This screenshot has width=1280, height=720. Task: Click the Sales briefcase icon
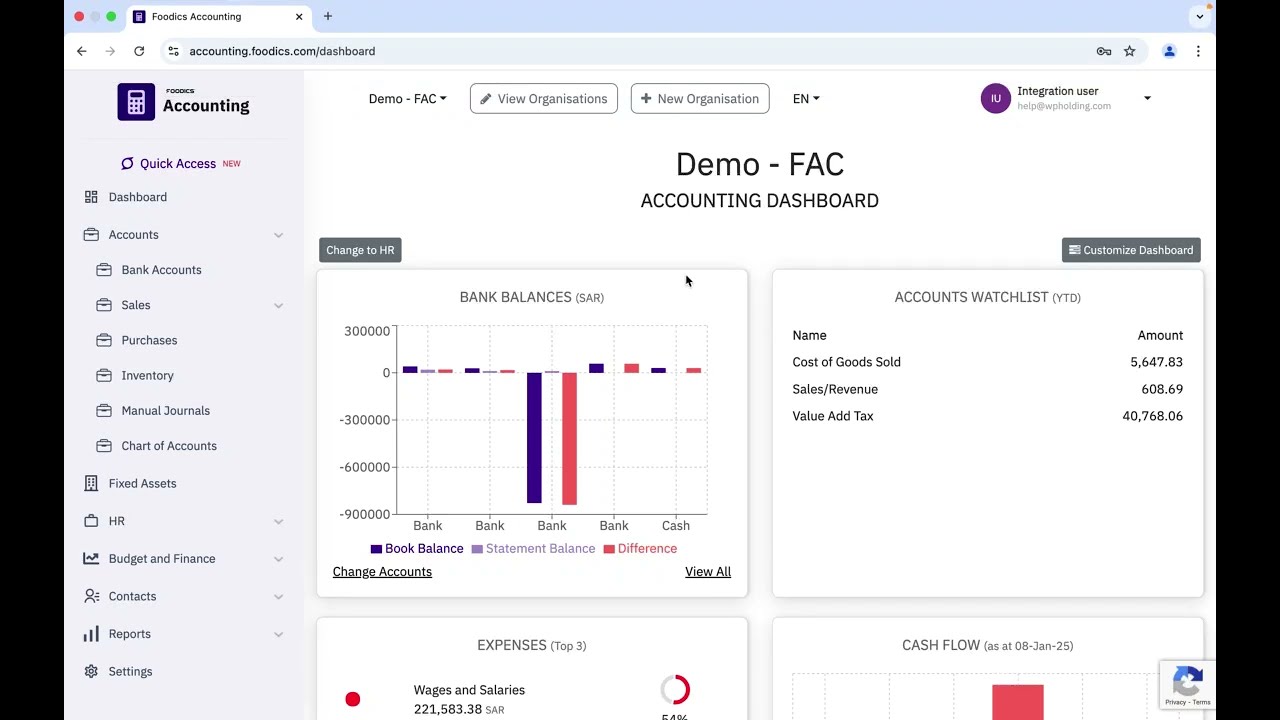click(104, 305)
